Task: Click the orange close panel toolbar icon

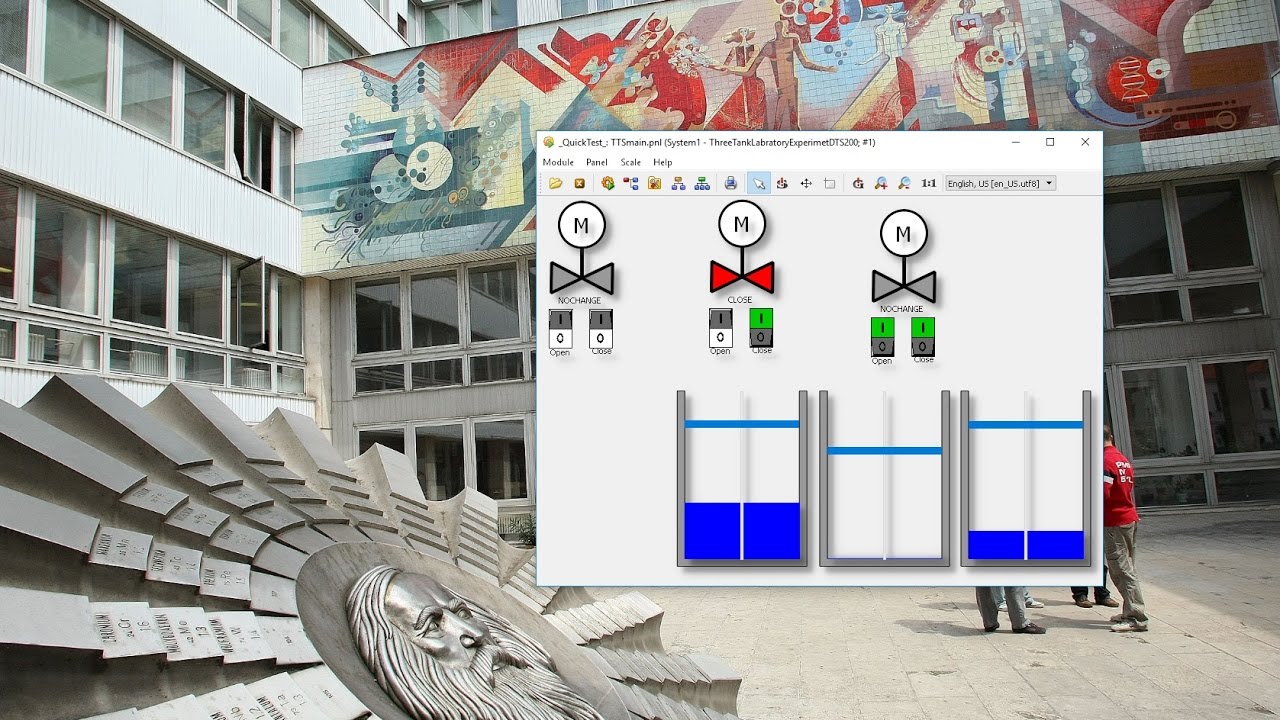Action: tap(579, 183)
